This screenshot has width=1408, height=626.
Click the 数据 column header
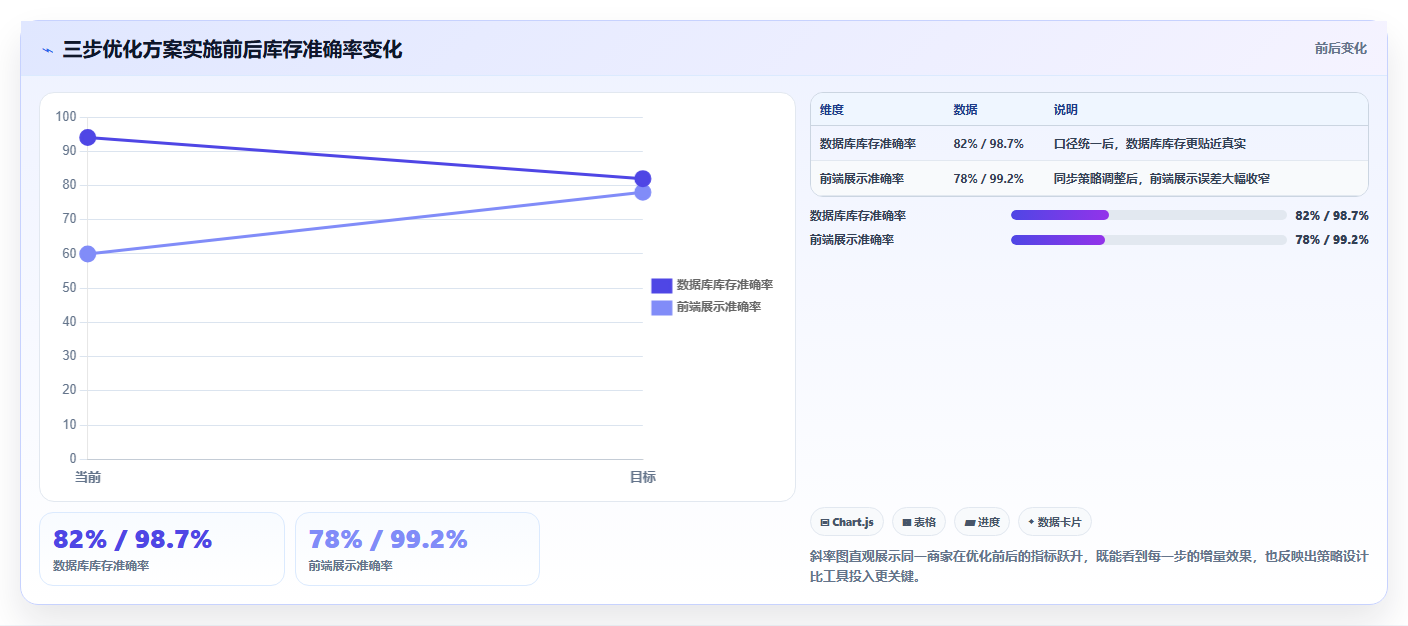coord(966,110)
